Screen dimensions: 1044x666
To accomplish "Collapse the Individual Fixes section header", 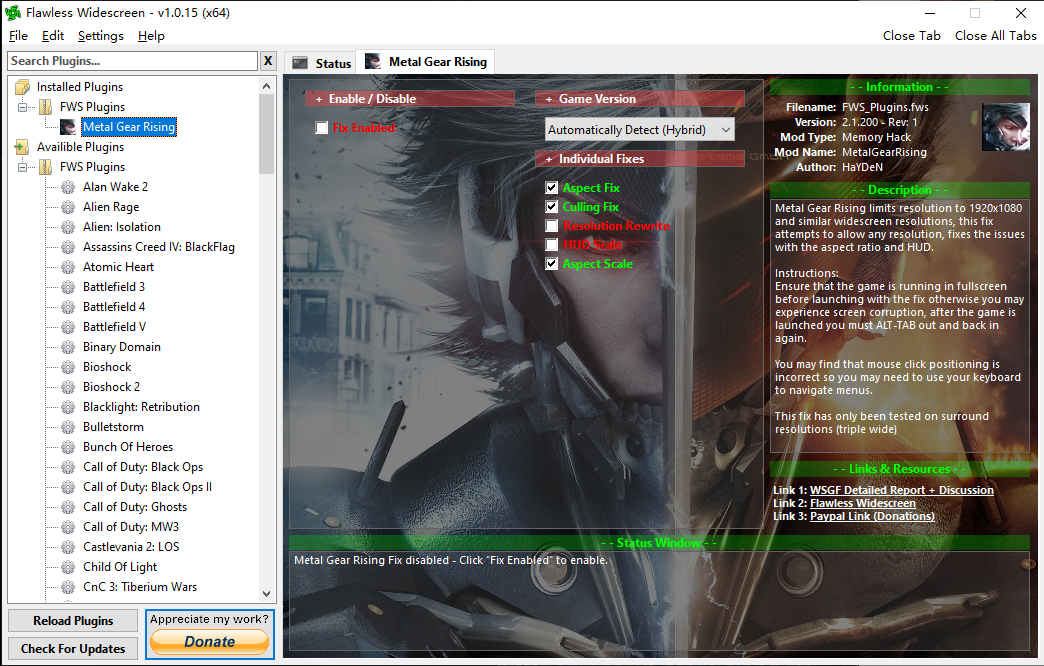I will (x=640, y=159).
